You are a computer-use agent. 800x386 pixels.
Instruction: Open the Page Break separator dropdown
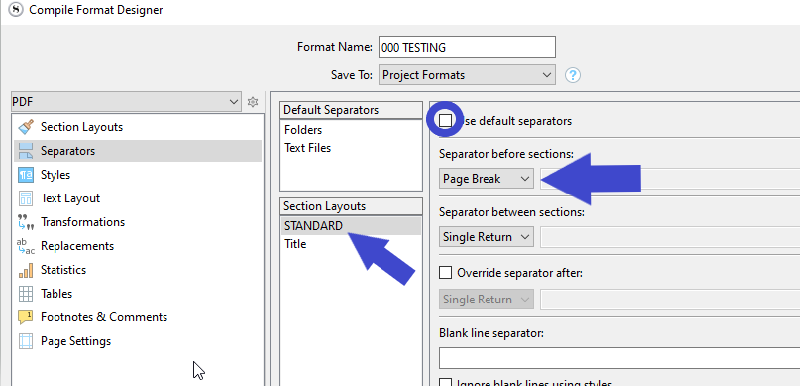point(486,179)
